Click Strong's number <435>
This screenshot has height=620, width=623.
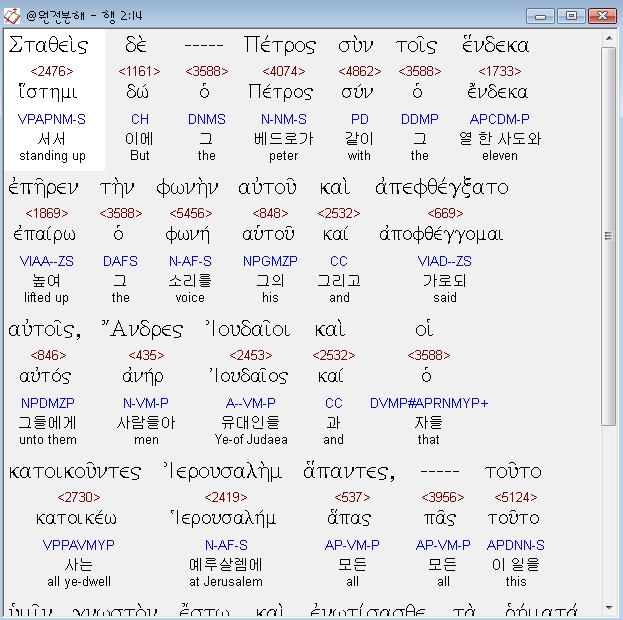click(x=146, y=355)
